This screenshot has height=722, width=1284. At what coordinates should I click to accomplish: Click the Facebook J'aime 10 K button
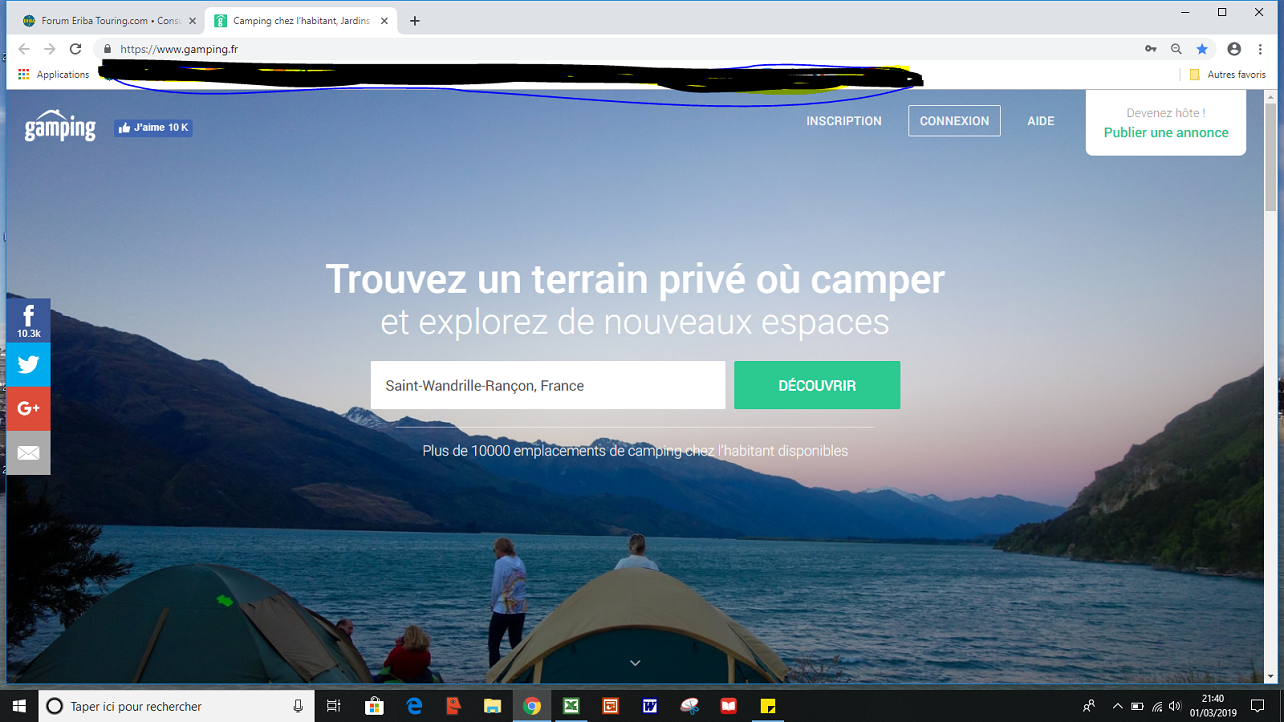point(153,128)
